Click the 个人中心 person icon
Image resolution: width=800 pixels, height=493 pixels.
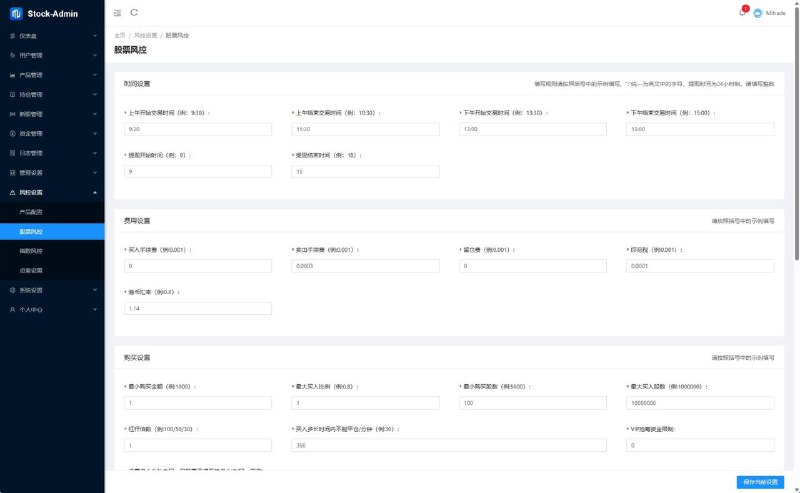coord(12,309)
